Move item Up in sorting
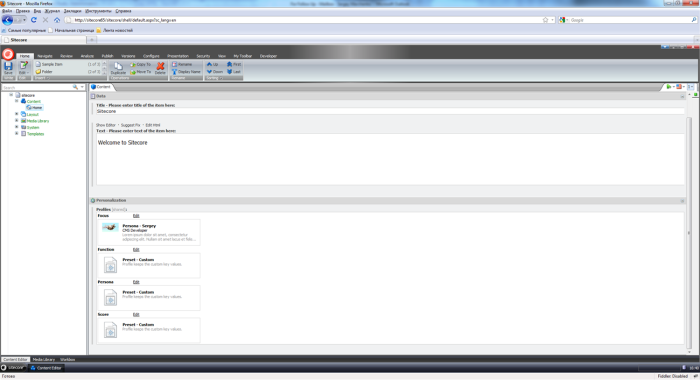The height and width of the screenshot is (380, 700). click(x=212, y=64)
